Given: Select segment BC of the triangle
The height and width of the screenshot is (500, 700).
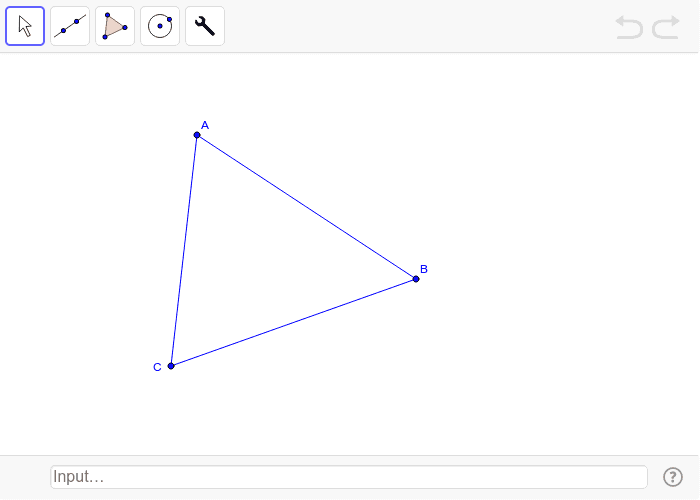Looking at the screenshot, I should tap(293, 322).
